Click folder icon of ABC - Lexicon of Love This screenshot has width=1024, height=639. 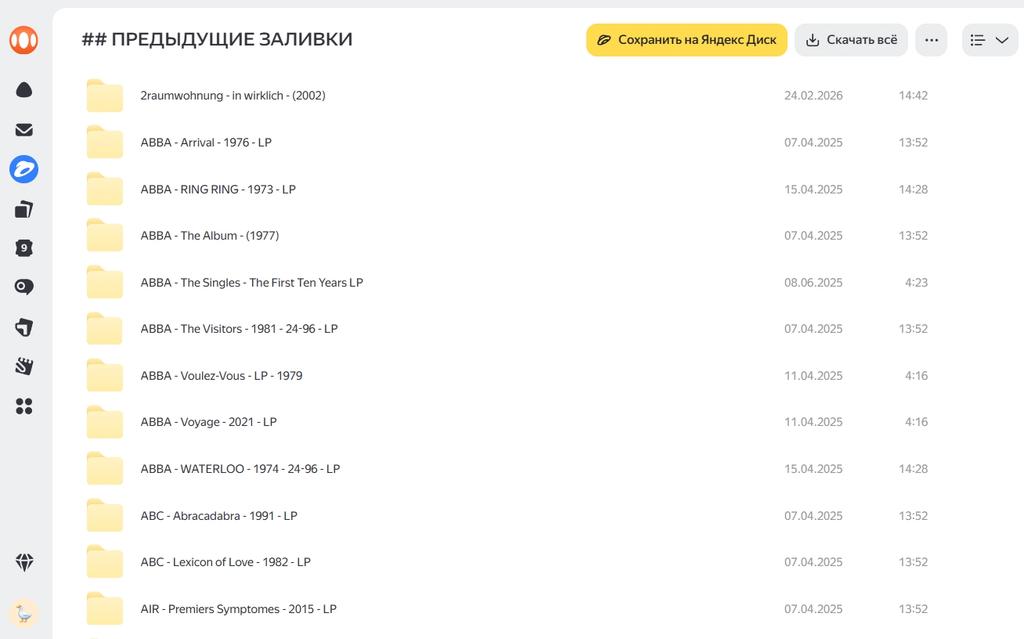(x=104, y=563)
